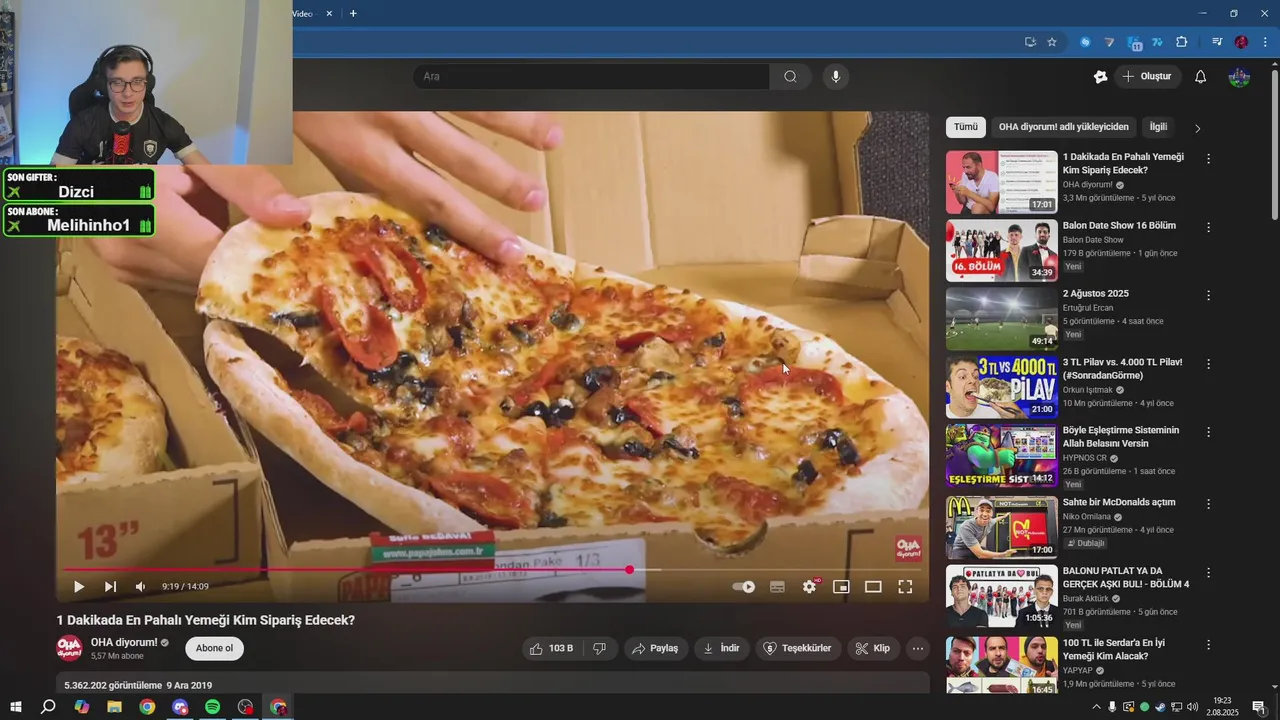Open options for Balon Date Show 16 Bölüm

click(1208, 227)
